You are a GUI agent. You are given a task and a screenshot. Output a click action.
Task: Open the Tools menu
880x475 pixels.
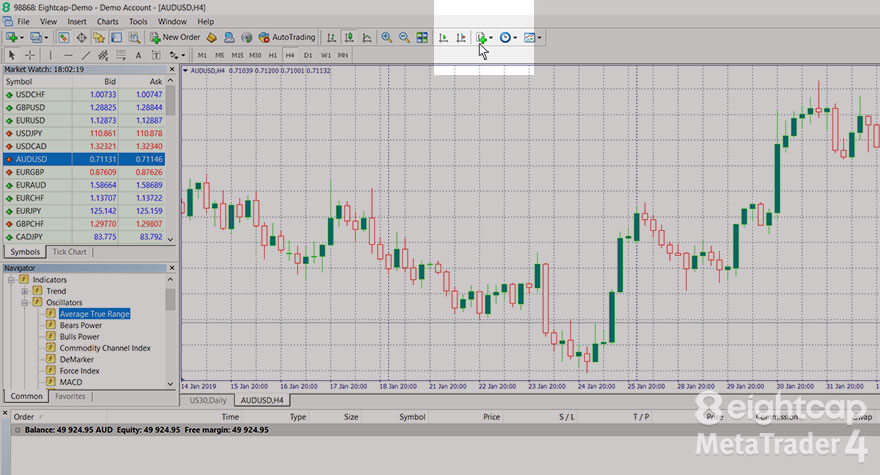(x=138, y=21)
